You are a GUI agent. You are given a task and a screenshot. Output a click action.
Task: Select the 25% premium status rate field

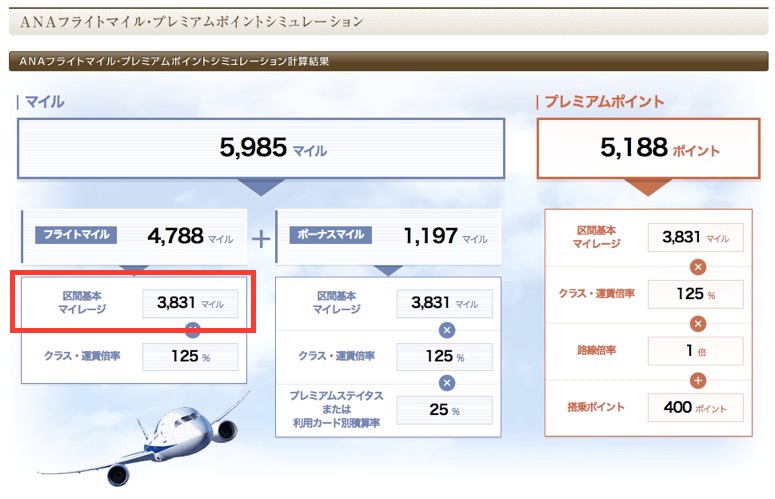(444, 410)
